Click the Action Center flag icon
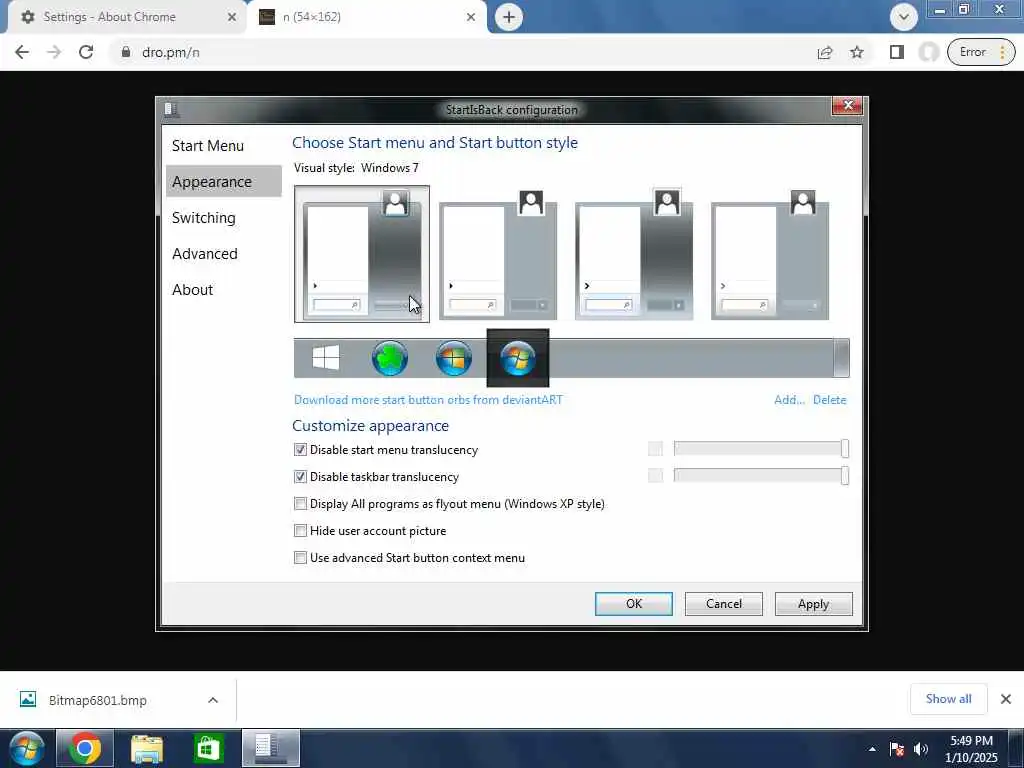The height and width of the screenshot is (768, 1024). (897, 749)
